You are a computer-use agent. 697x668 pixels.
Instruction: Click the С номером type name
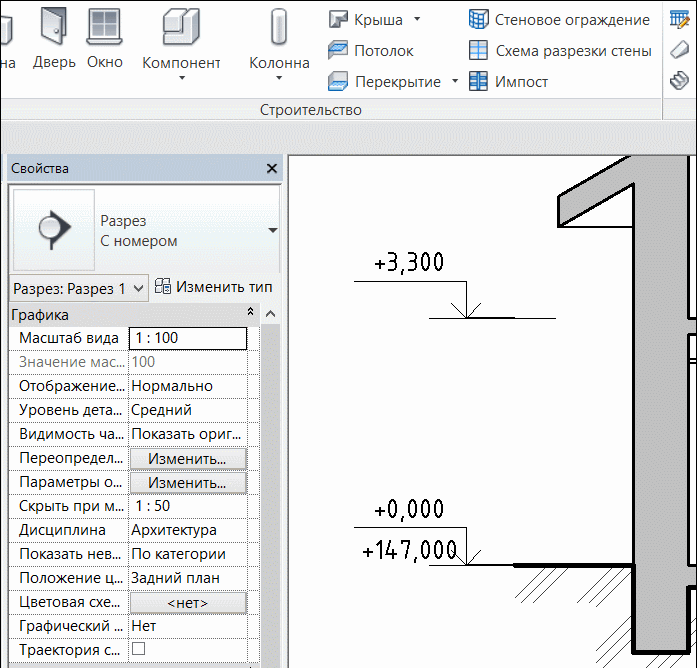(139, 241)
